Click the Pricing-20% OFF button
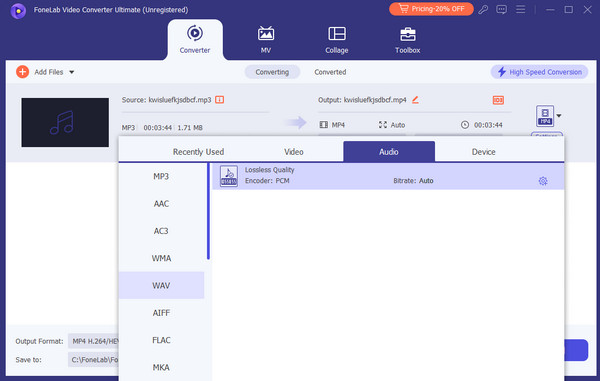The height and width of the screenshot is (381, 600). point(431,9)
